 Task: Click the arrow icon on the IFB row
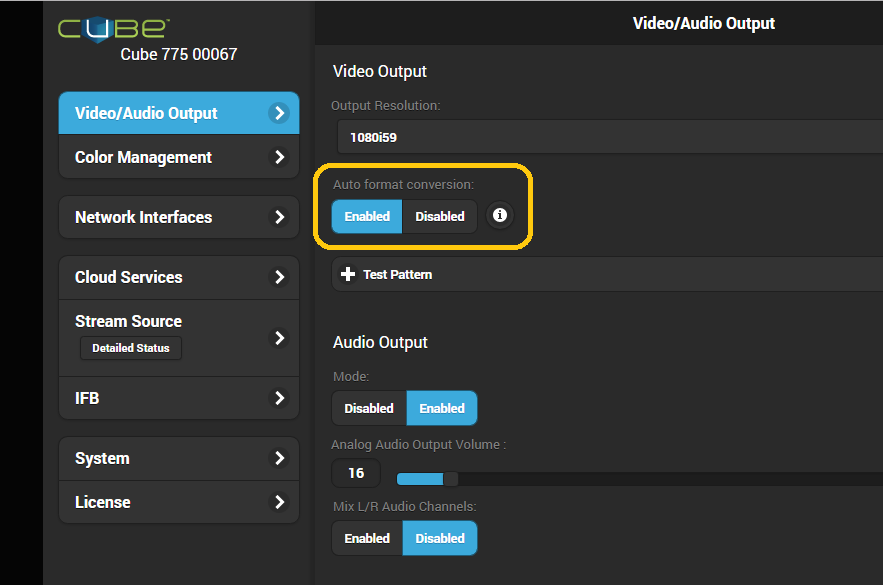tap(279, 398)
